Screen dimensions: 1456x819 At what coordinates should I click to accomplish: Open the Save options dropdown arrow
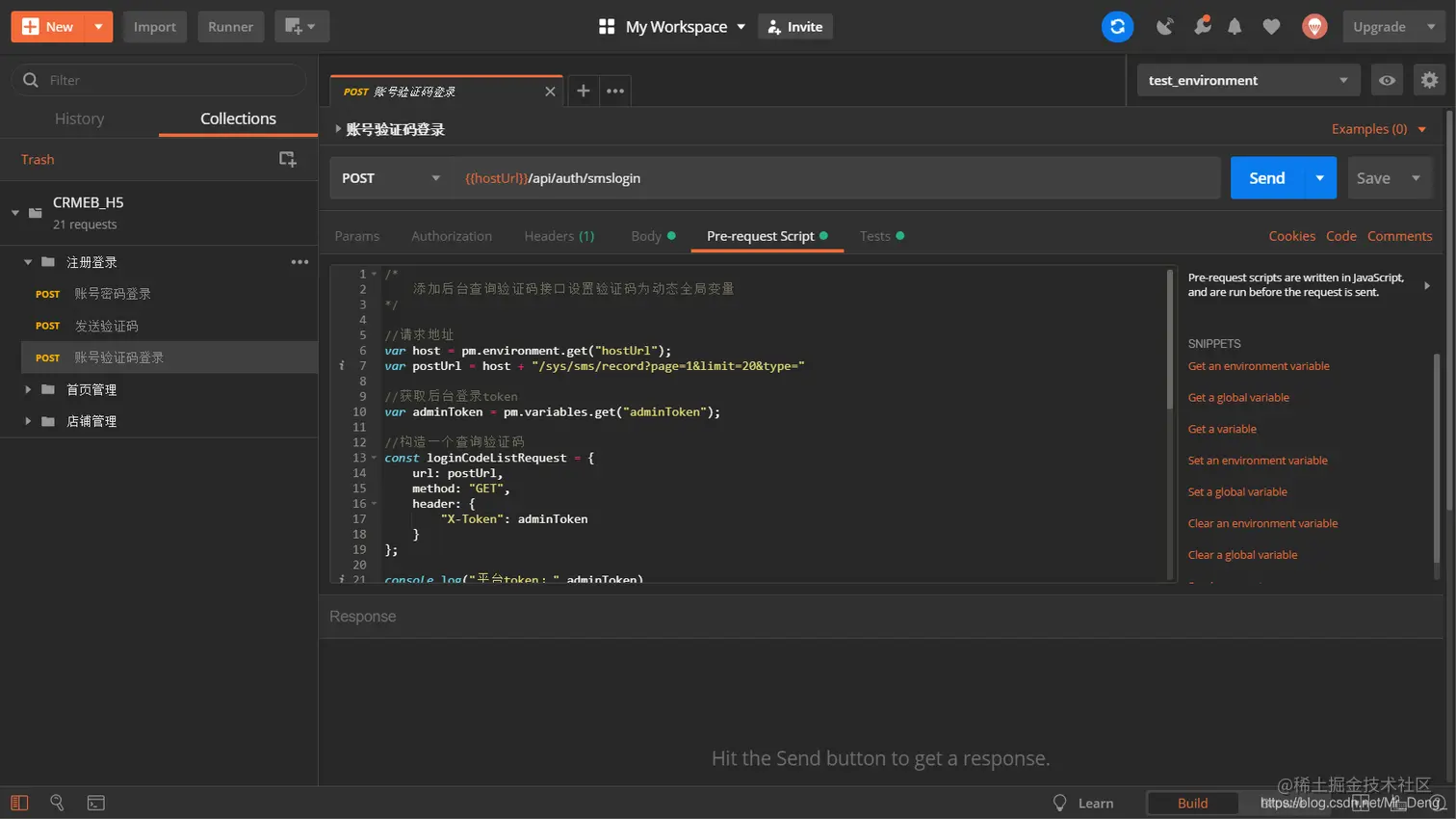[1416, 178]
